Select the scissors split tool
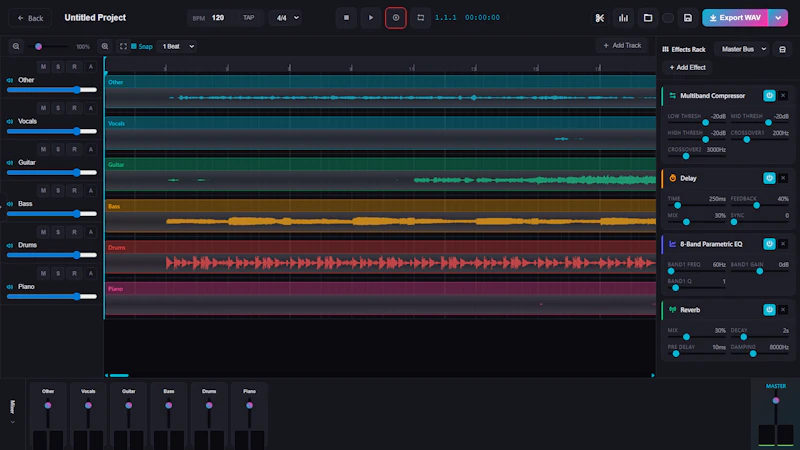The width and height of the screenshot is (800, 450). [599, 18]
